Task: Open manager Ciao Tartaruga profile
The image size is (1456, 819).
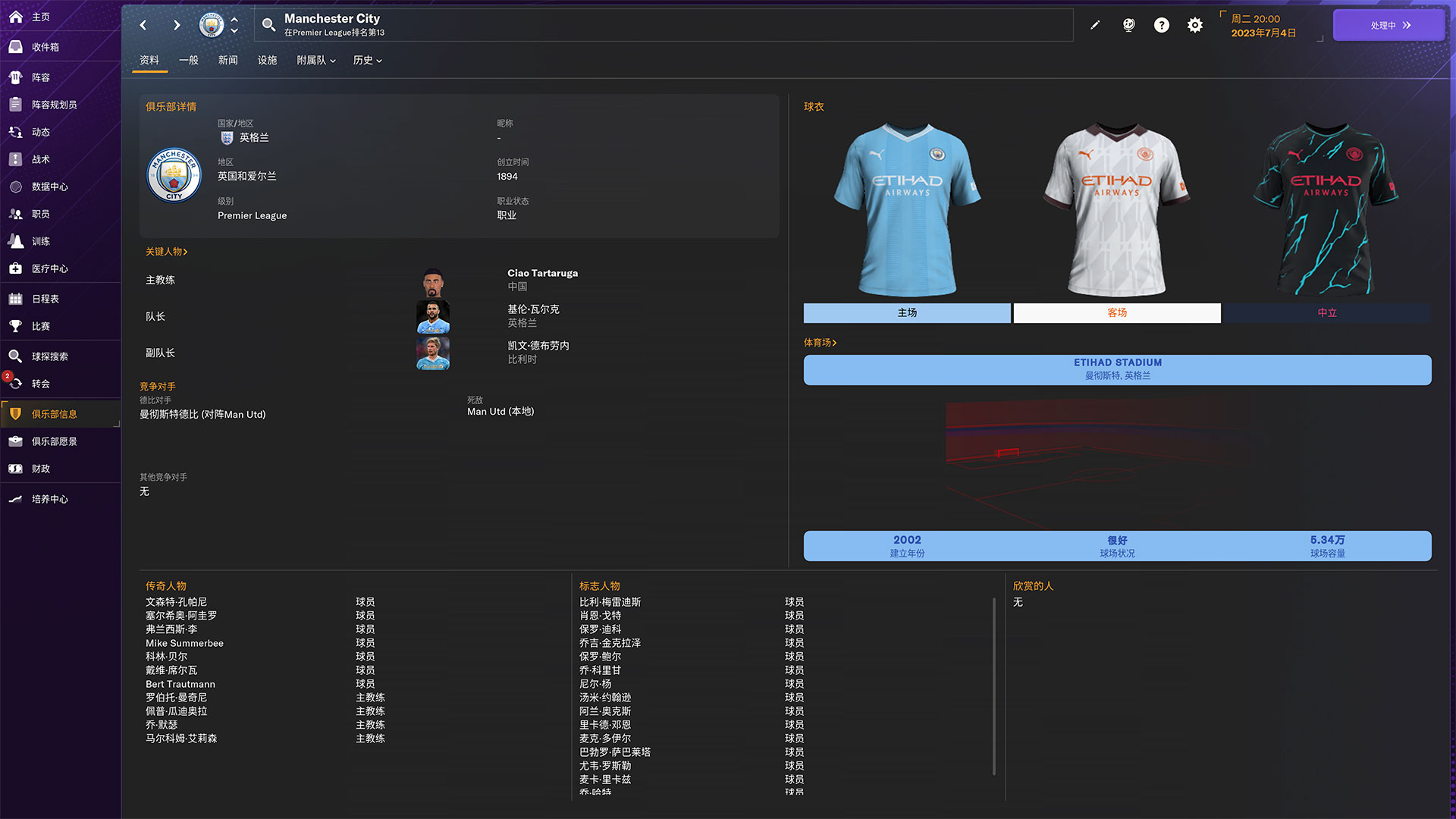Action: tap(542, 273)
